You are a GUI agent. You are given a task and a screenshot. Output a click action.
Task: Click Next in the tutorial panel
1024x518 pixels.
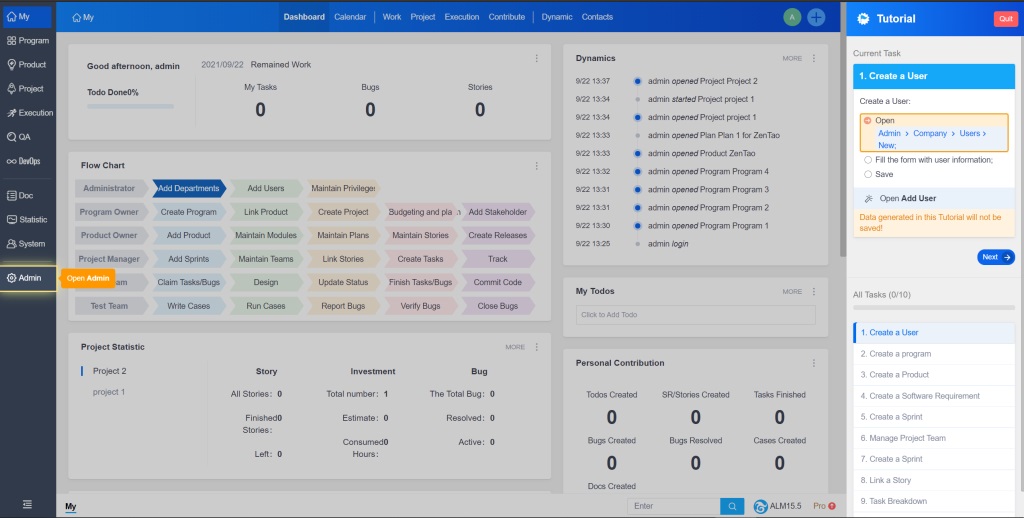(995, 257)
